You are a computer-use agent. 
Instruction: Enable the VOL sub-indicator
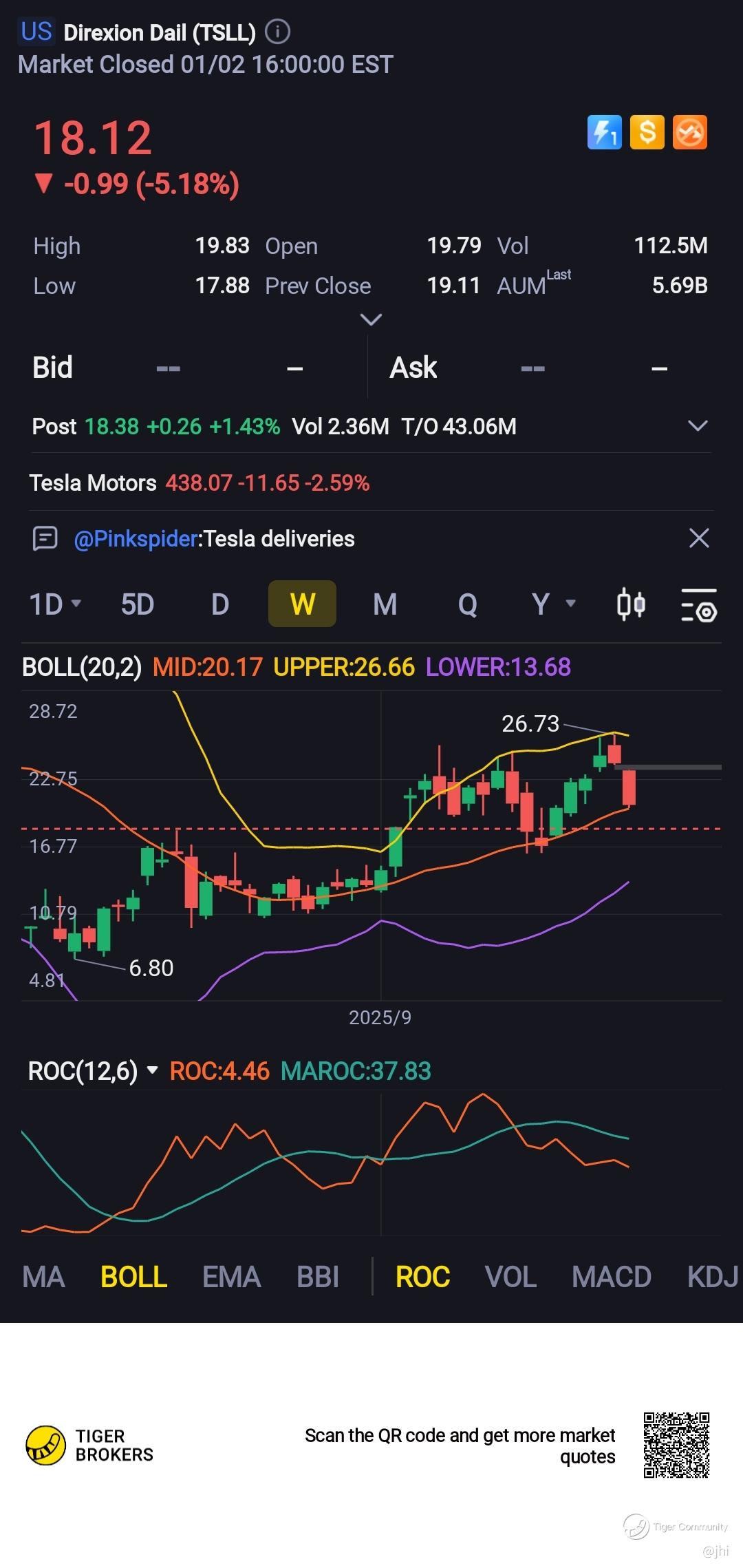(x=510, y=1277)
